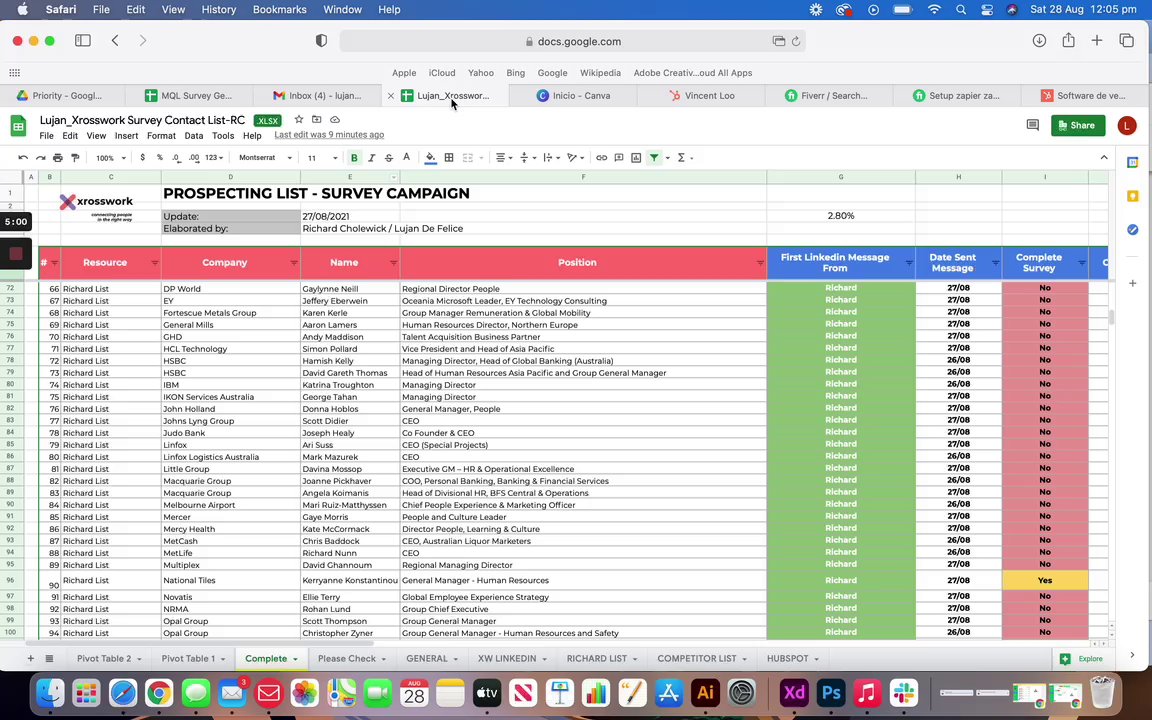
Task: Open the cell borders menu
Action: point(449,158)
